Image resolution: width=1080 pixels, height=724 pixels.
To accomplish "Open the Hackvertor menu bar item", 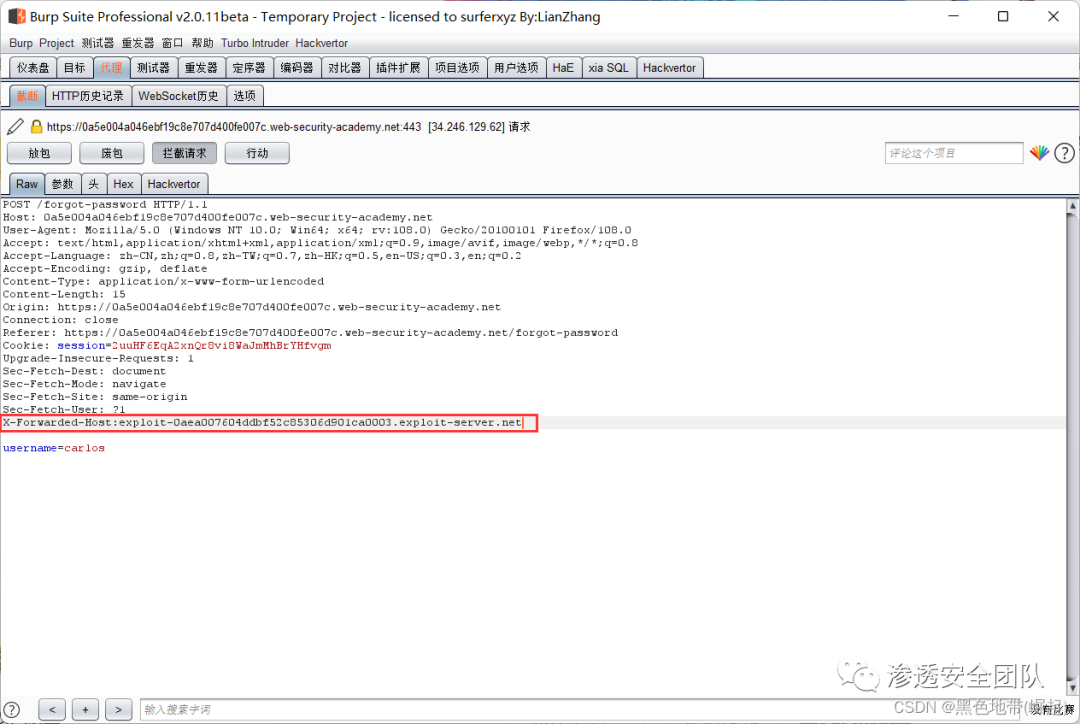I will tap(322, 43).
